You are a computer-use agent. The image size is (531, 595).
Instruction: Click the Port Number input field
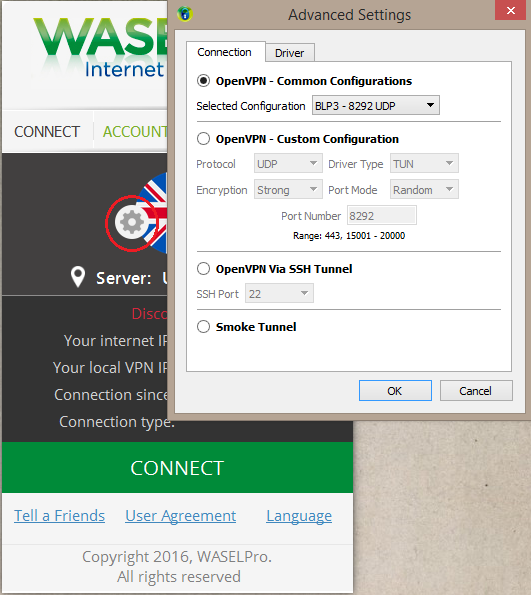tap(382, 216)
